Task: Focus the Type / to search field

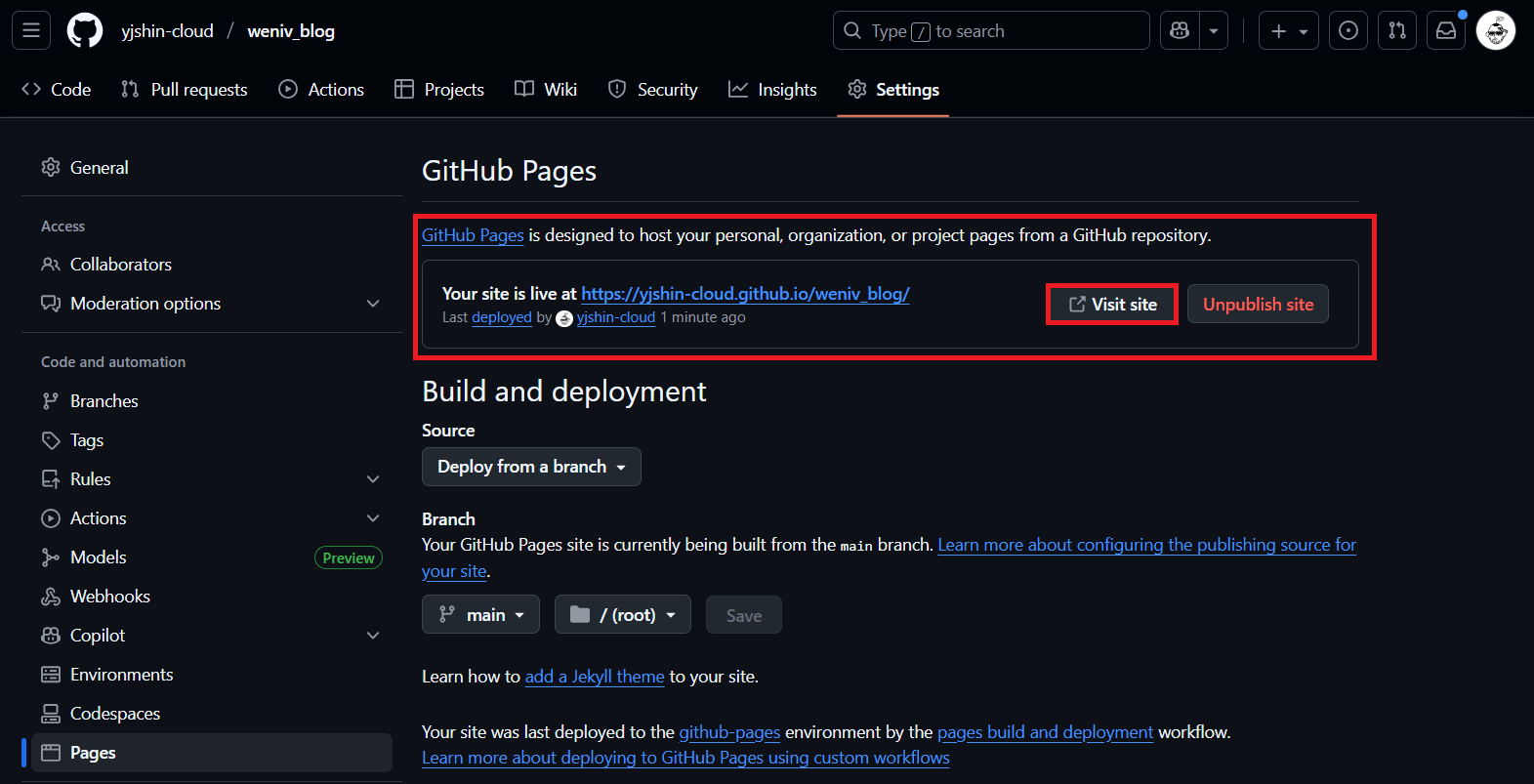Action: pyautogui.click(x=991, y=30)
